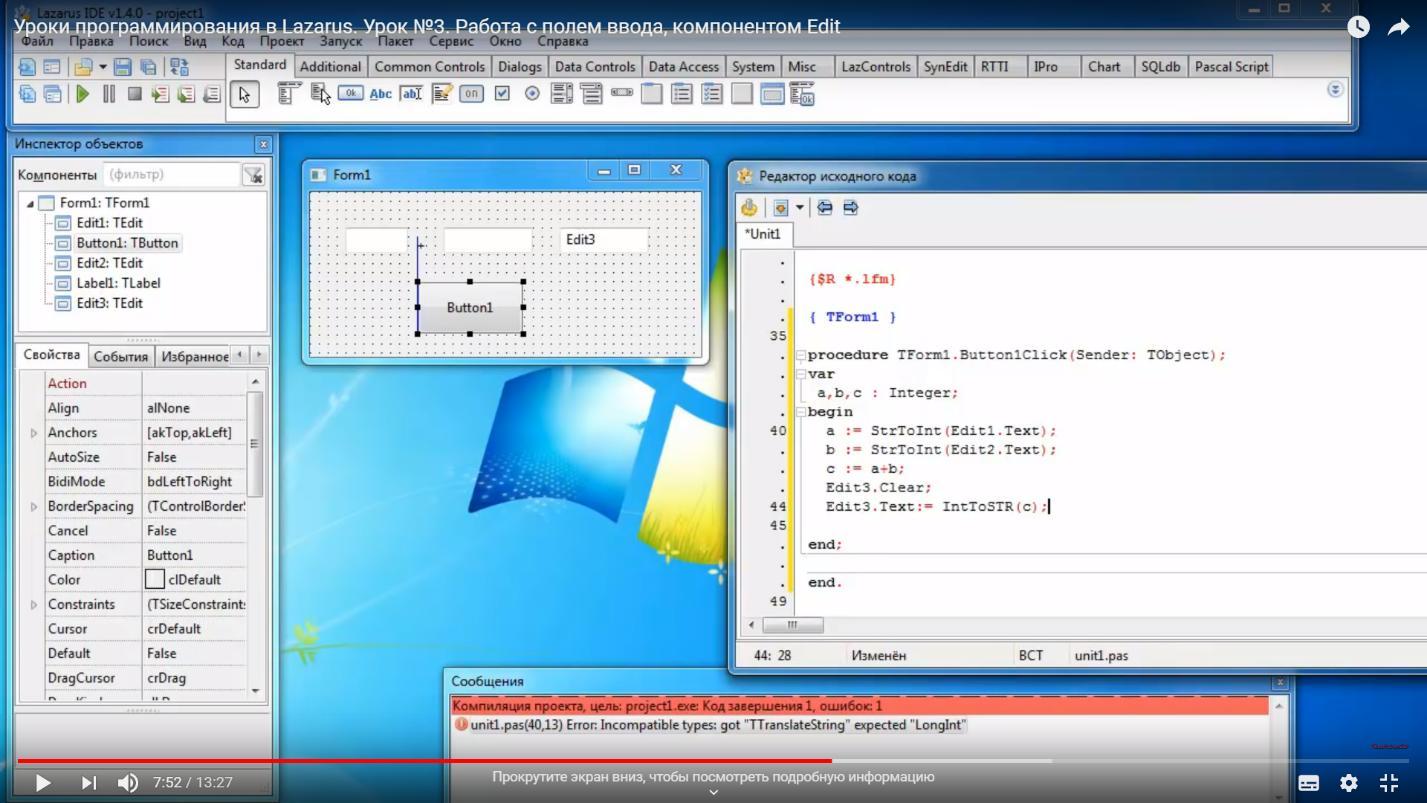Pick the TScrollBar component in the palette
This screenshot has width=1427, height=803.
click(x=622, y=93)
